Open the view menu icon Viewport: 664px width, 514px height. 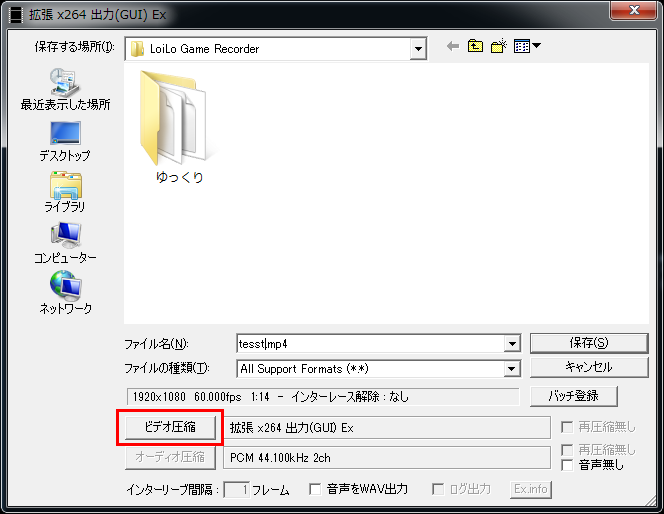click(x=526, y=46)
